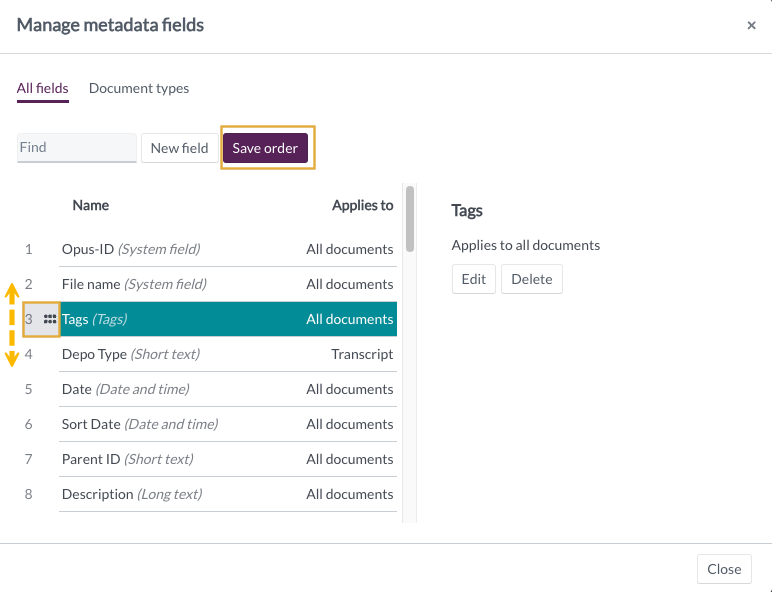Click 'Applies to all documents' text
The image size is (772, 592).
pos(525,245)
